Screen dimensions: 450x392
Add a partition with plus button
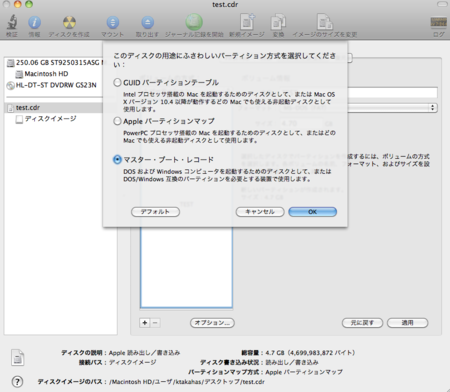145,323
